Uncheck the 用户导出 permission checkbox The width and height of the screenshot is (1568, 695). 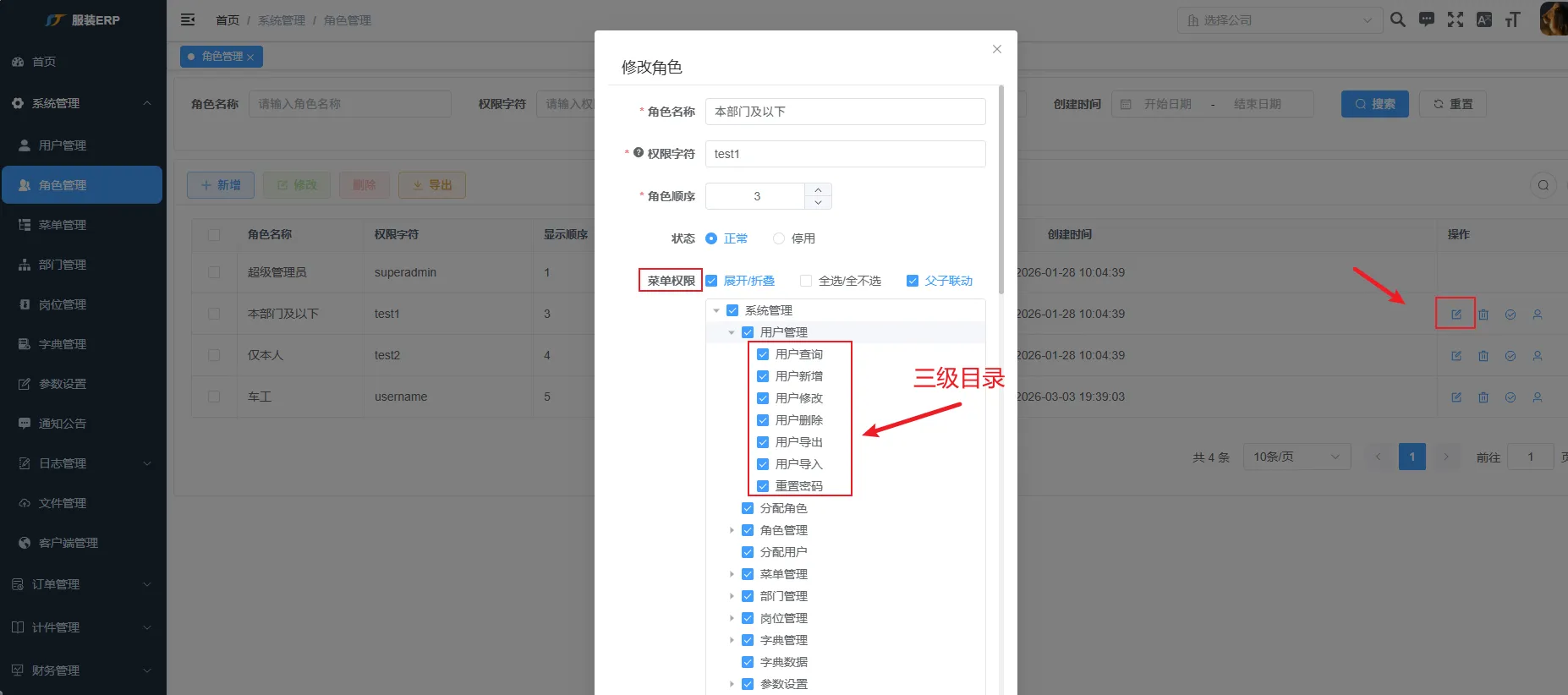(763, 442)
